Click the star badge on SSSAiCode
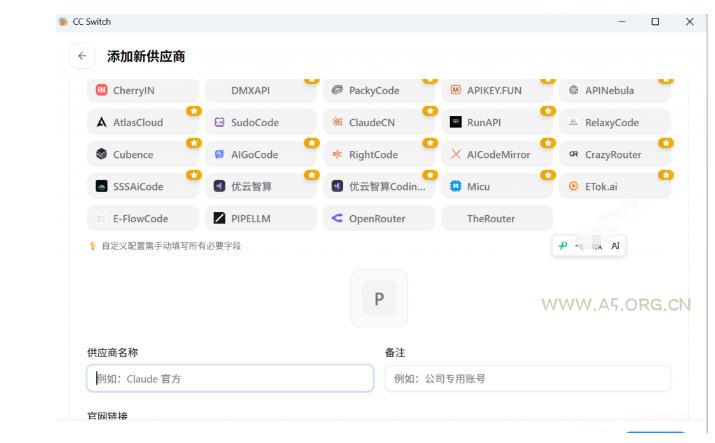Viewport: 715px width, 443px height. click(x=194, y=175)
